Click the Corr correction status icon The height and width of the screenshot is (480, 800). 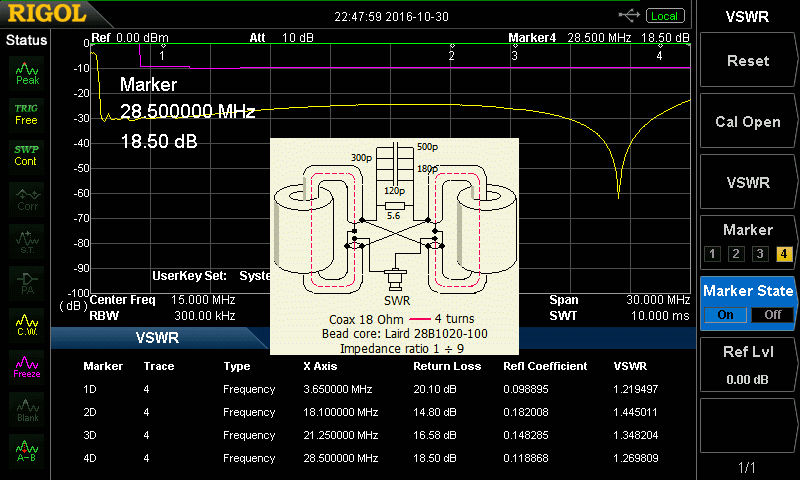point(27,199)
